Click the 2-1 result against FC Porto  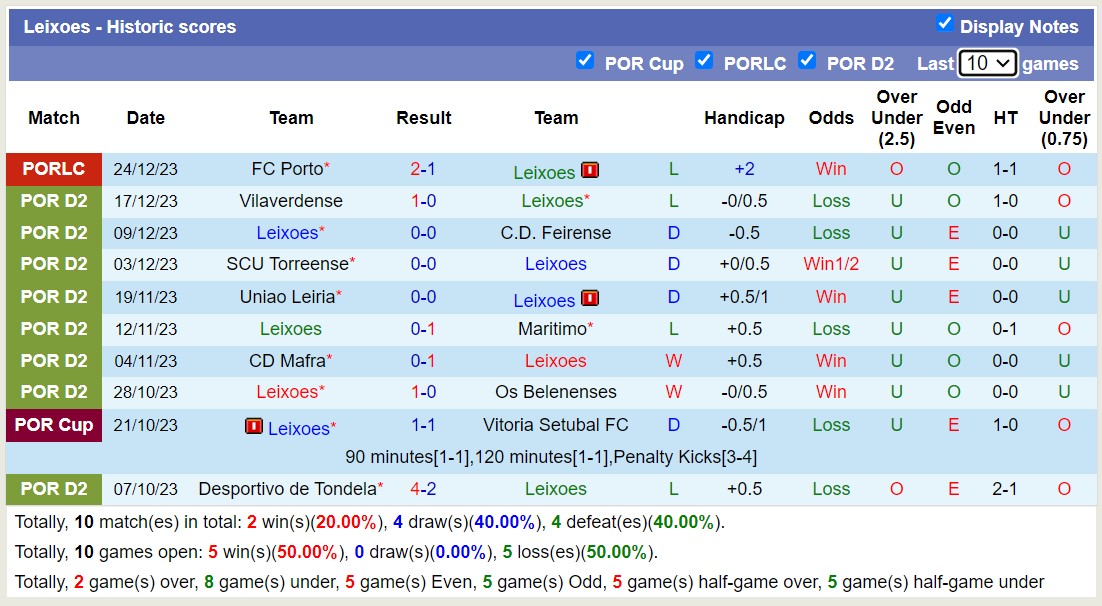pyautogui.click(x=423, y=169)
